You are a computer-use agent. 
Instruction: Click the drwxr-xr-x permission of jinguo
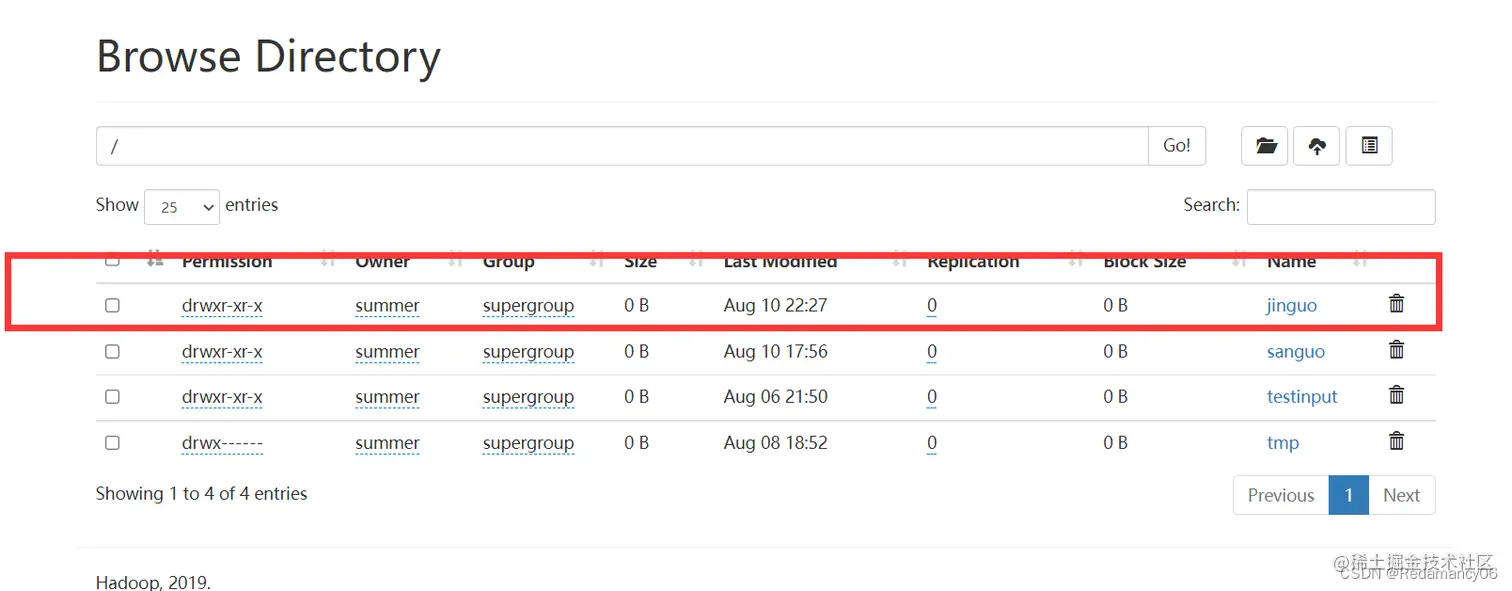click(222, 305)
